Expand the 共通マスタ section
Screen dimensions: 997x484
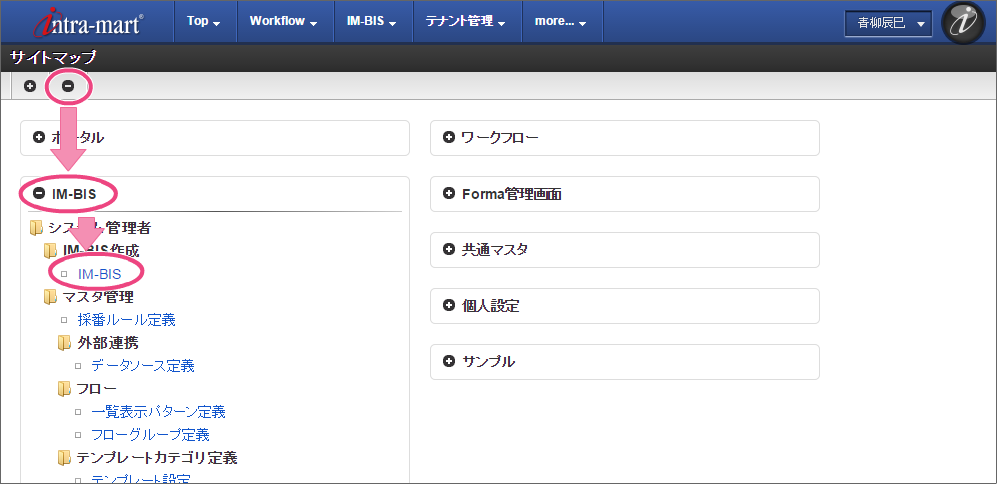point(449,250)
